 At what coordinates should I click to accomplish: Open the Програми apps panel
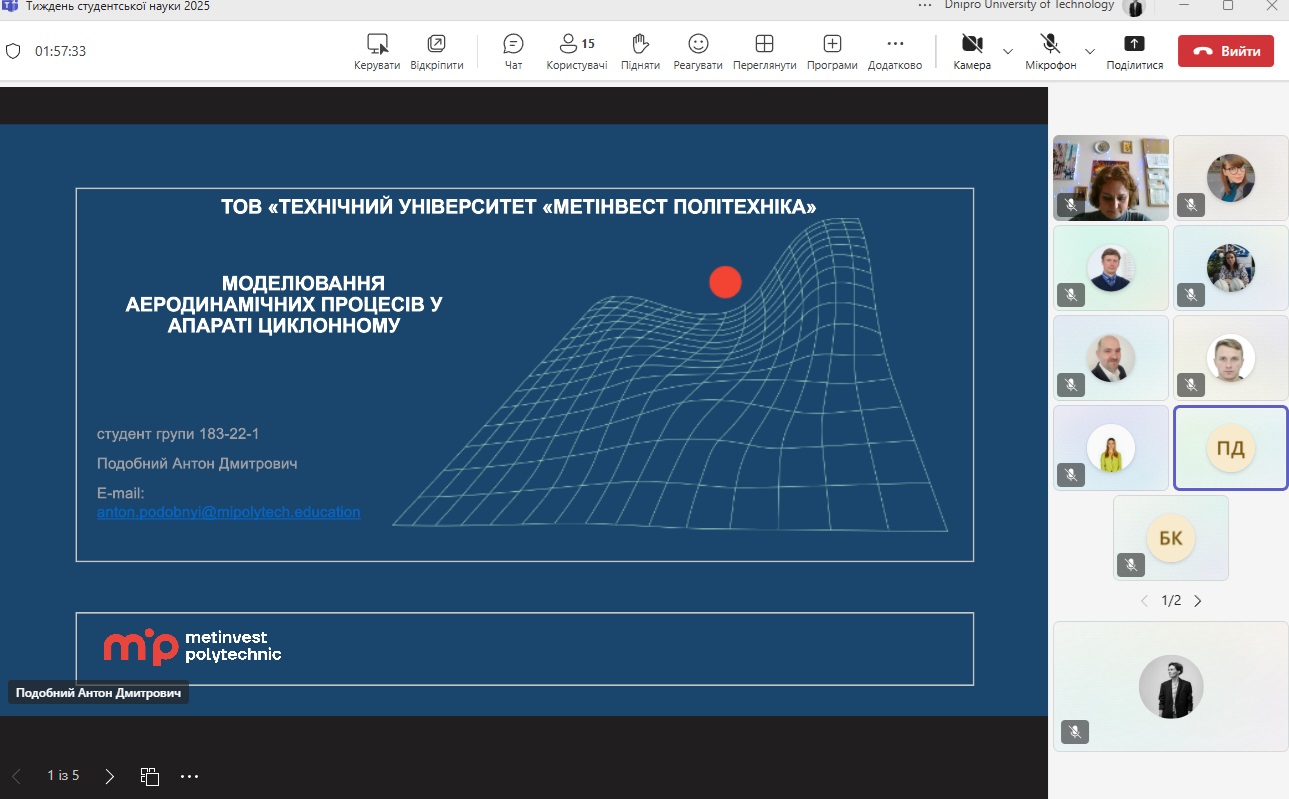(x=832, y=52)
